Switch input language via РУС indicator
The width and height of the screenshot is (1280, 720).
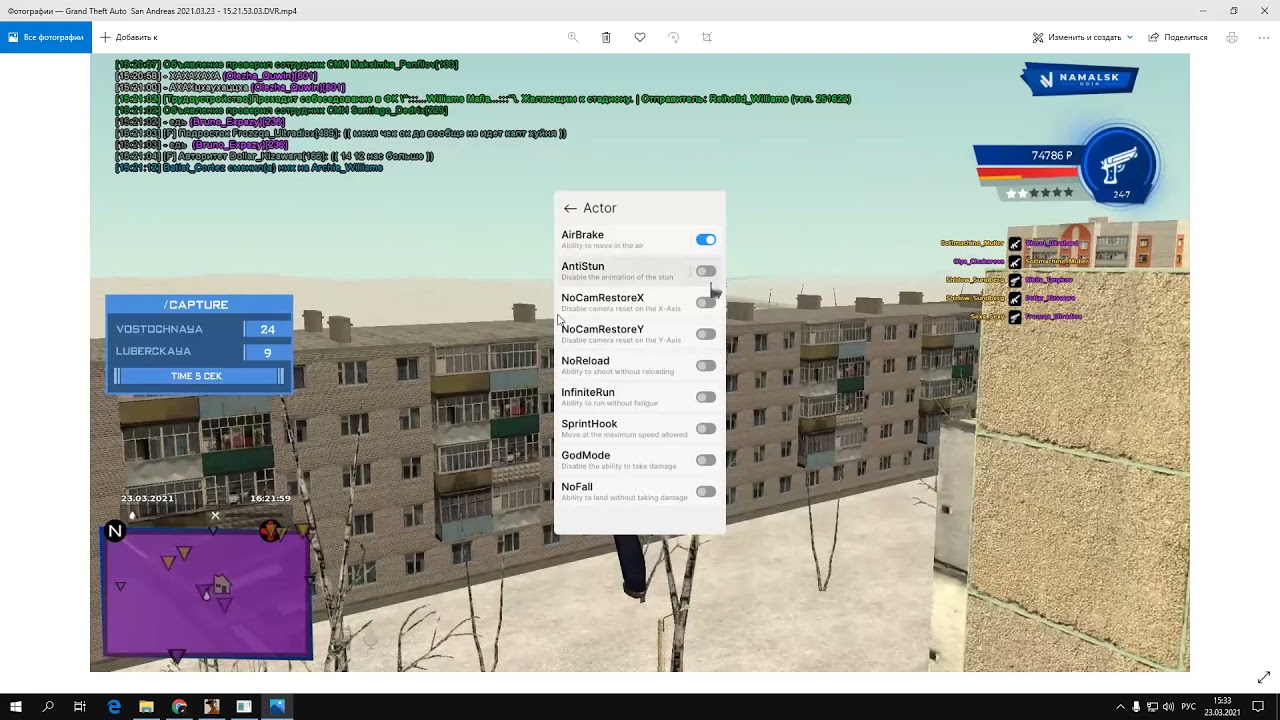(1189, 707)
